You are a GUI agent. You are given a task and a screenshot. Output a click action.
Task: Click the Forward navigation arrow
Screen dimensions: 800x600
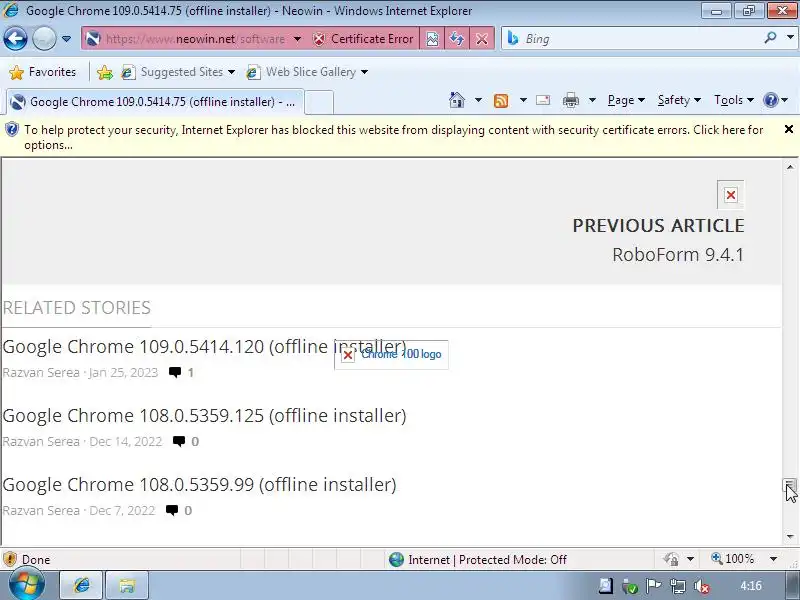pyautogui.click(x=44, y=38)
